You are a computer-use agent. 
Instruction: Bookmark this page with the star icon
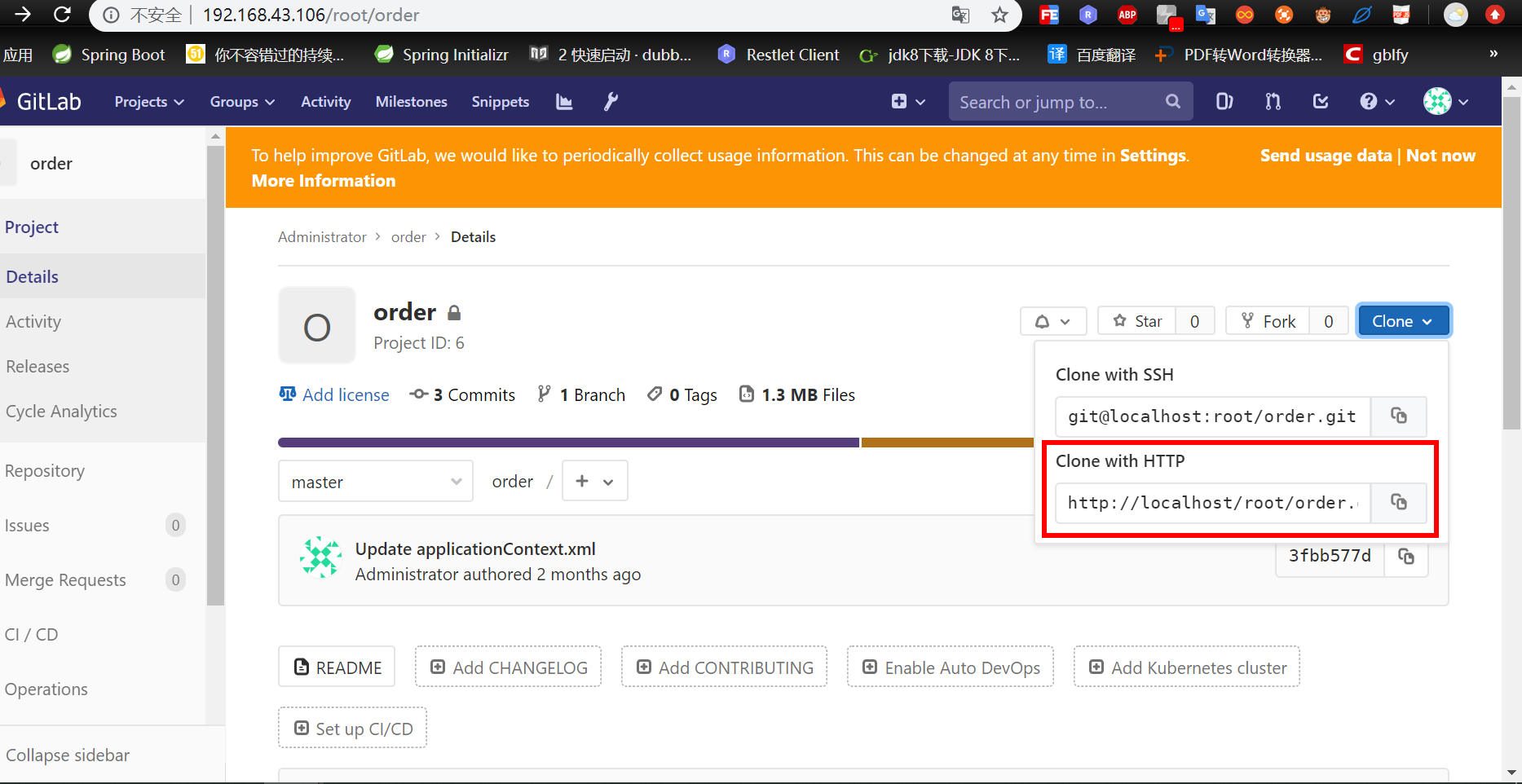(x=999, y=15)
